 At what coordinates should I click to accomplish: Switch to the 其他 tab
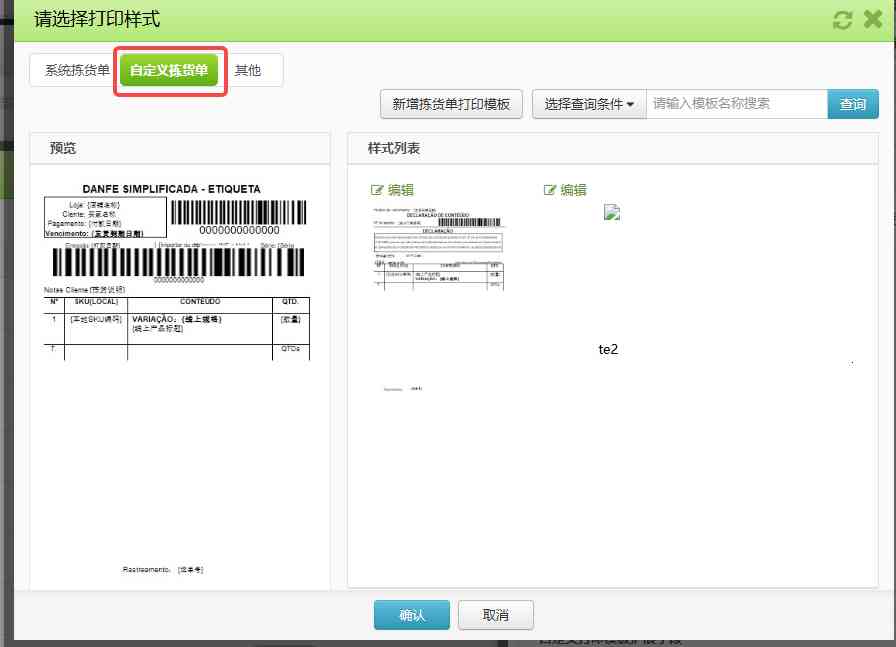[x=253, y=70]
